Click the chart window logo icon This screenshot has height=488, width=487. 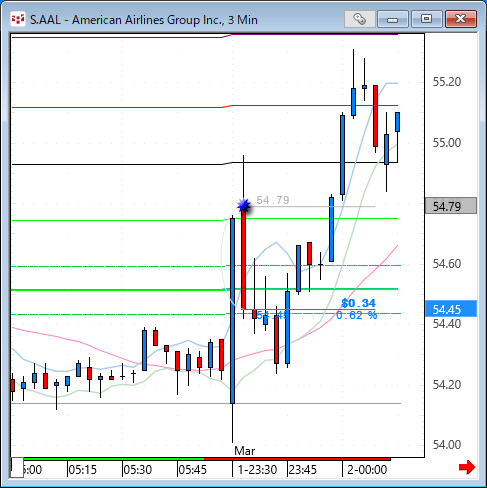point(18,19)
